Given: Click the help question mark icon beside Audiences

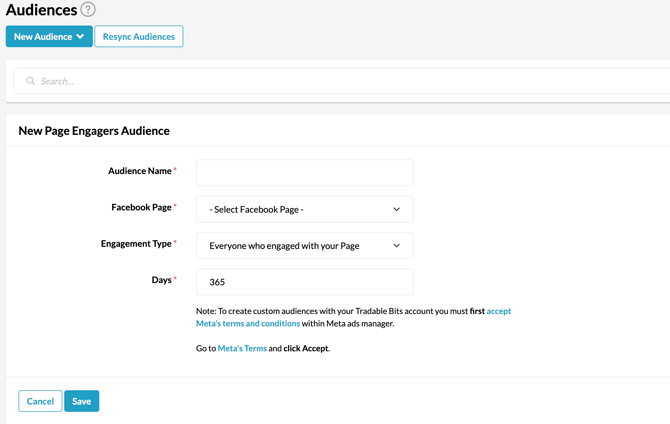Looking at the screenshot, I should click(88, 10).
